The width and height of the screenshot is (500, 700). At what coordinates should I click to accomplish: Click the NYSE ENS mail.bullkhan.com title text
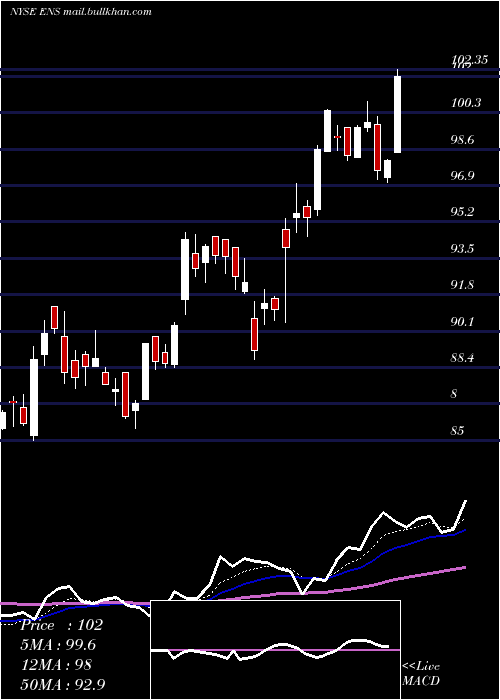pyautogui.click(x=81, y=12)
